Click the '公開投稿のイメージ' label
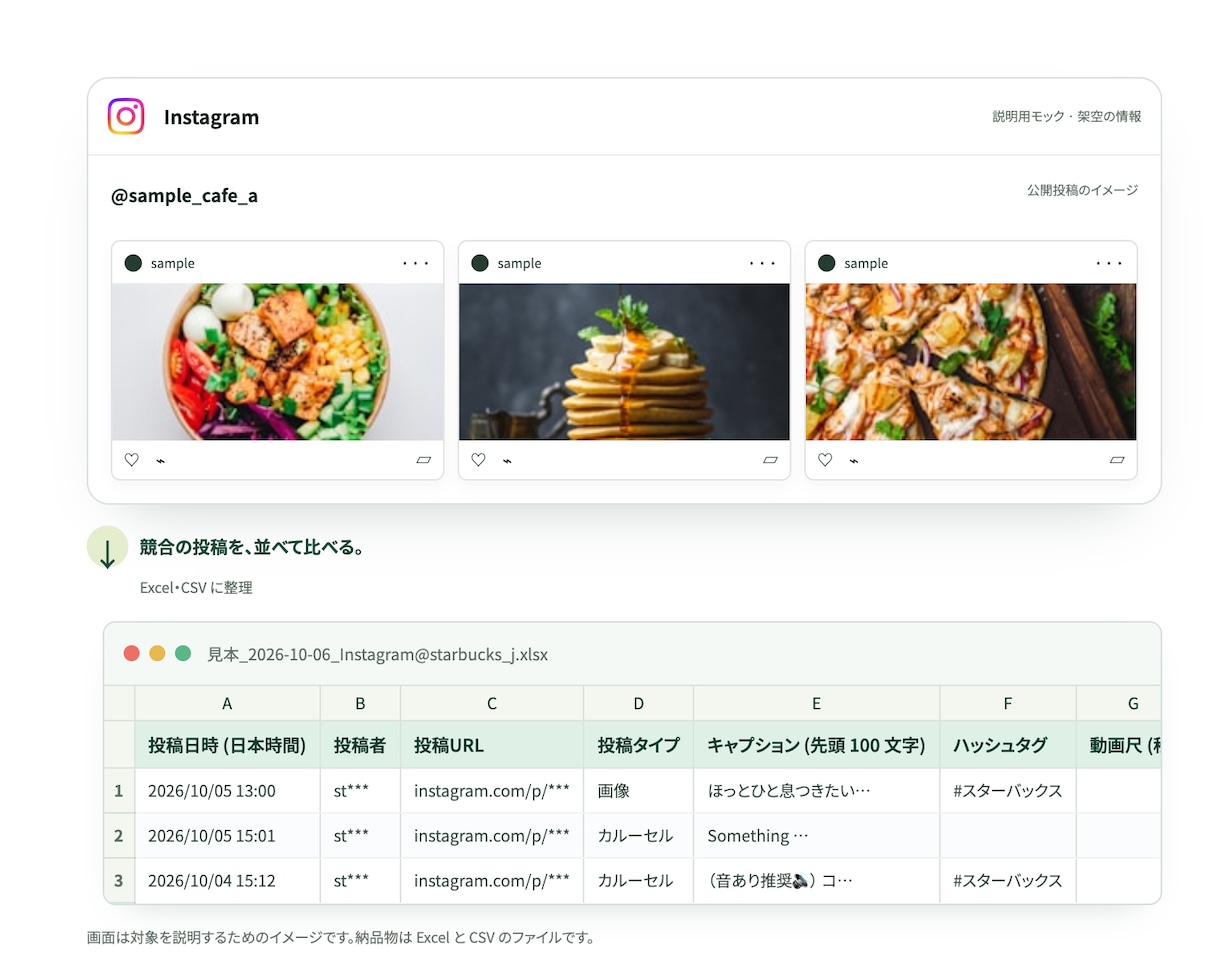 (x=1082, y=190)
